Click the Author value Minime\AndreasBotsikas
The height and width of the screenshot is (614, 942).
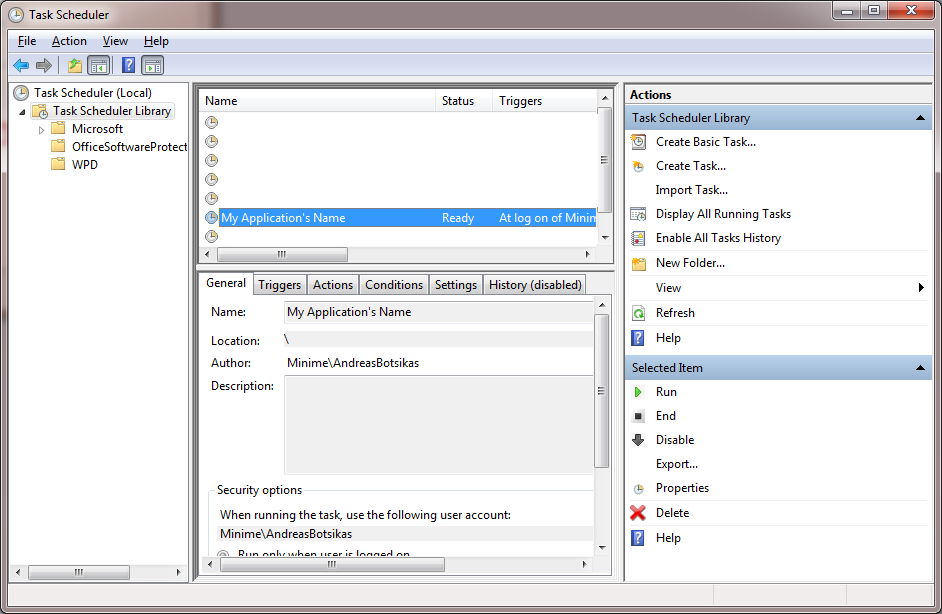tap(353, 363)
